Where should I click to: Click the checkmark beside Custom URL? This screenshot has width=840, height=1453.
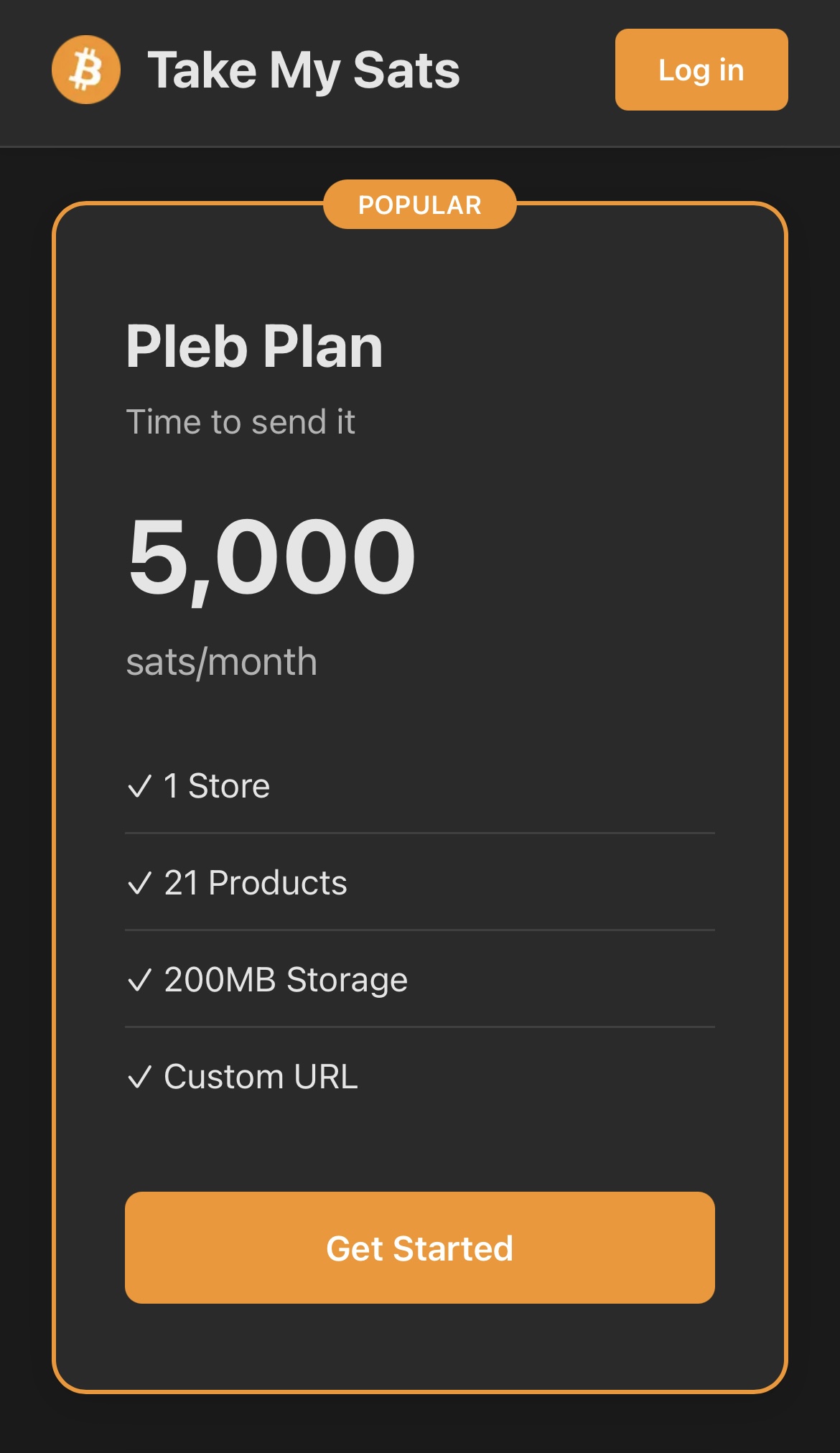(139, 1077)
